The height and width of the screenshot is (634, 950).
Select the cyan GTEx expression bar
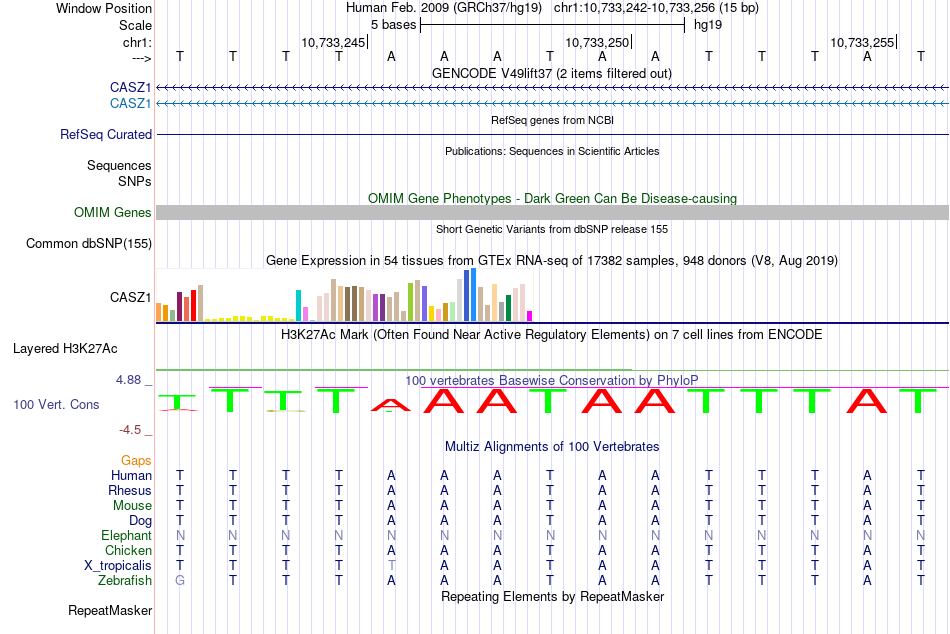298,305
